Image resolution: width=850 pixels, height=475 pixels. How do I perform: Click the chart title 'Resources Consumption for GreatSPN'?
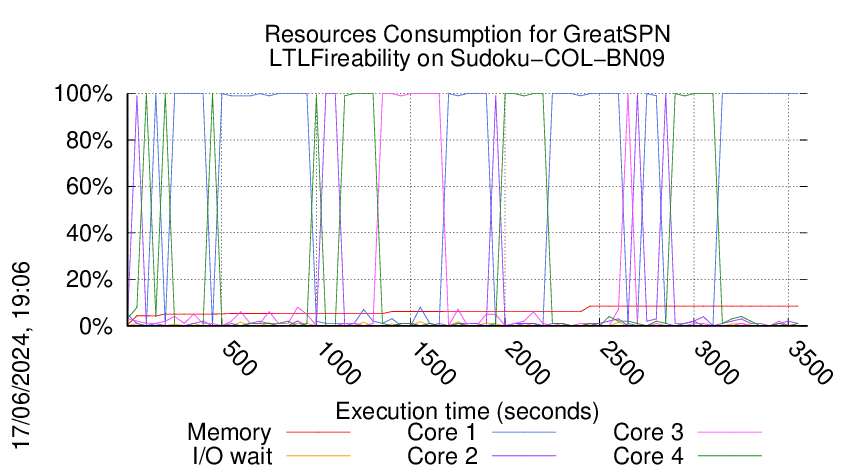tap(467, 35)
